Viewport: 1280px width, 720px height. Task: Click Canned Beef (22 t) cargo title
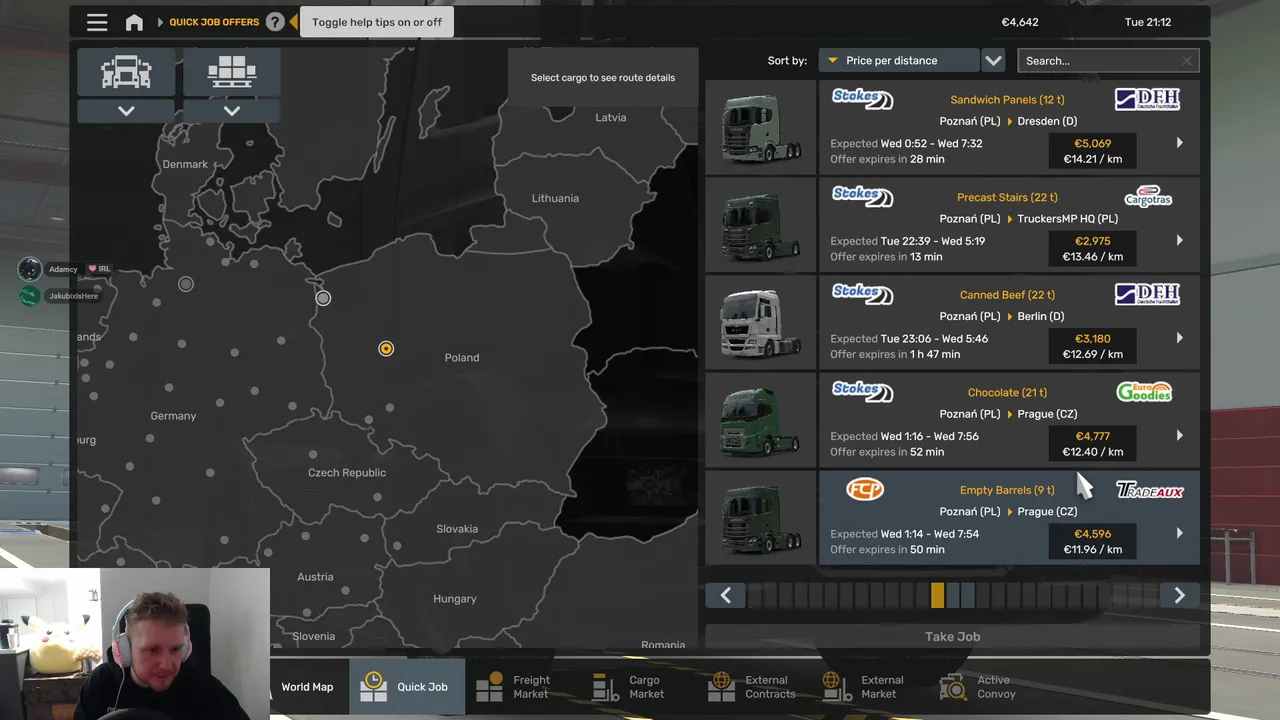point(1007,295)
